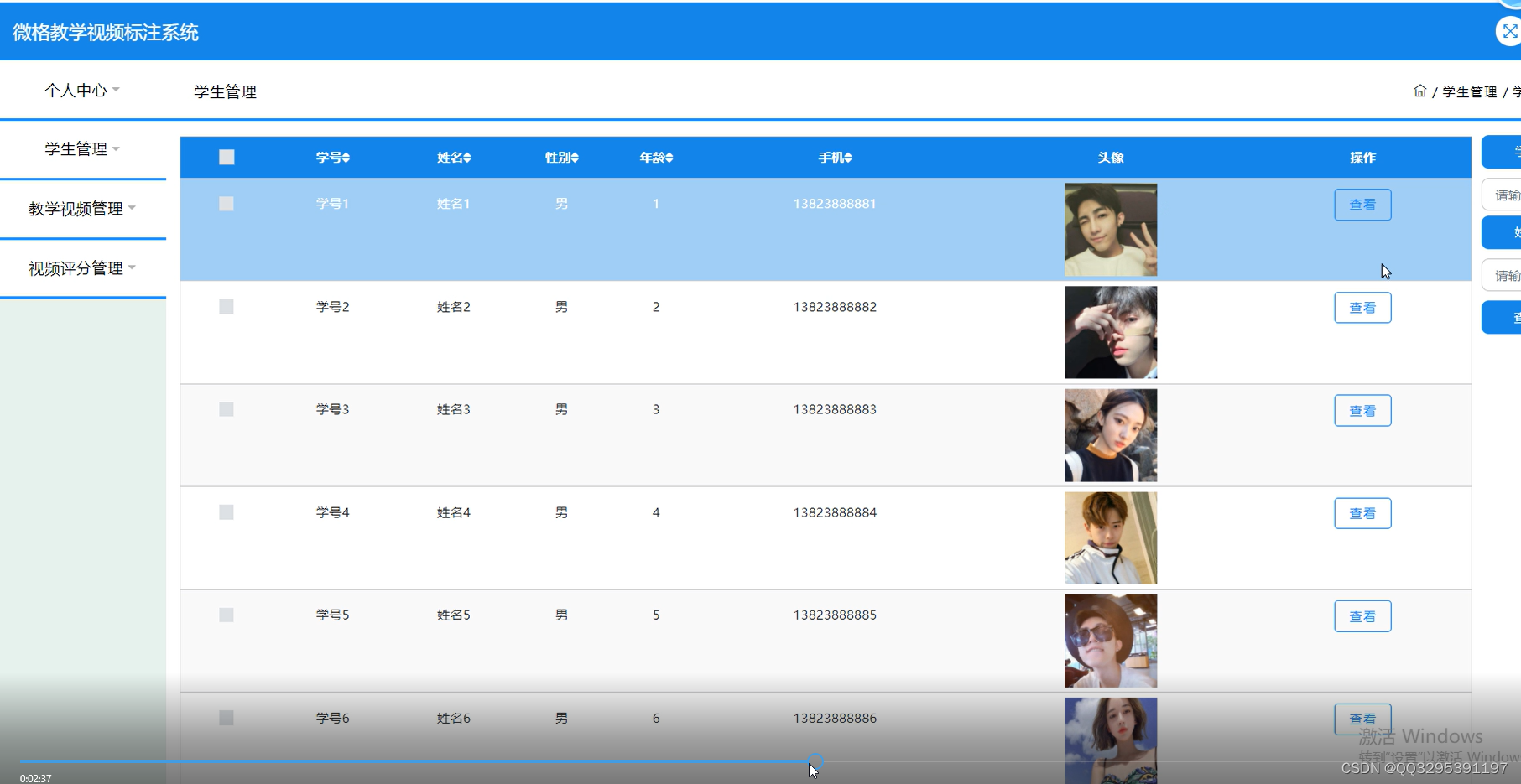Check the box for 学号6 row
The height and width of the screenshot is (784, 1521).
(227, 718)
